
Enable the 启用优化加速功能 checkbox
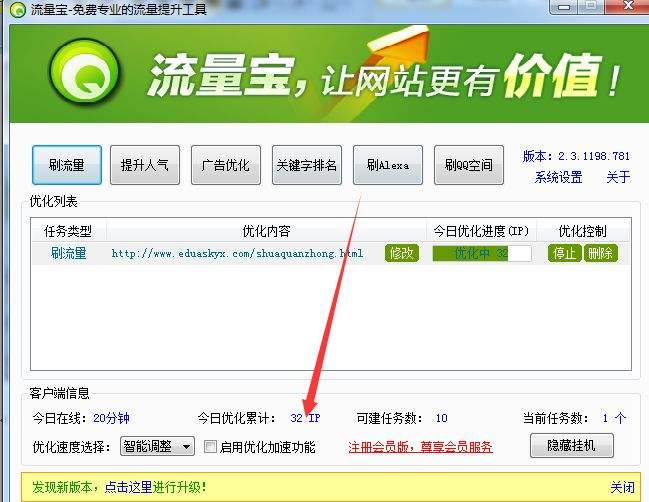(x=210, y=447)
